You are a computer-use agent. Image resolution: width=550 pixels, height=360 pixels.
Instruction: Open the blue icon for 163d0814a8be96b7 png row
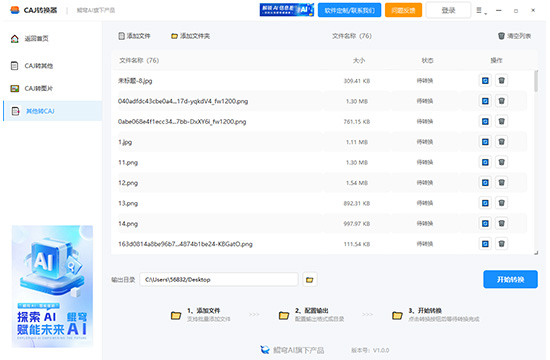(x=485, y=244)
